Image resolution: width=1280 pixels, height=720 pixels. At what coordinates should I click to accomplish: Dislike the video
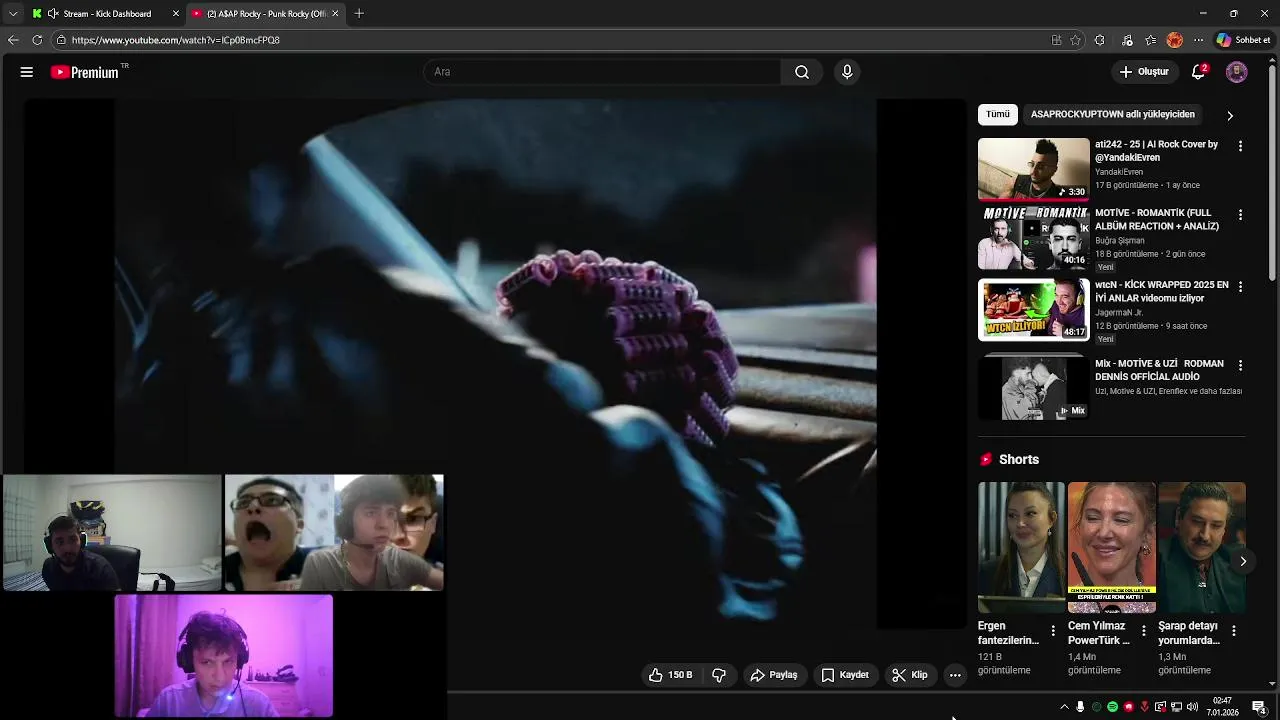[x=719, y=675]
